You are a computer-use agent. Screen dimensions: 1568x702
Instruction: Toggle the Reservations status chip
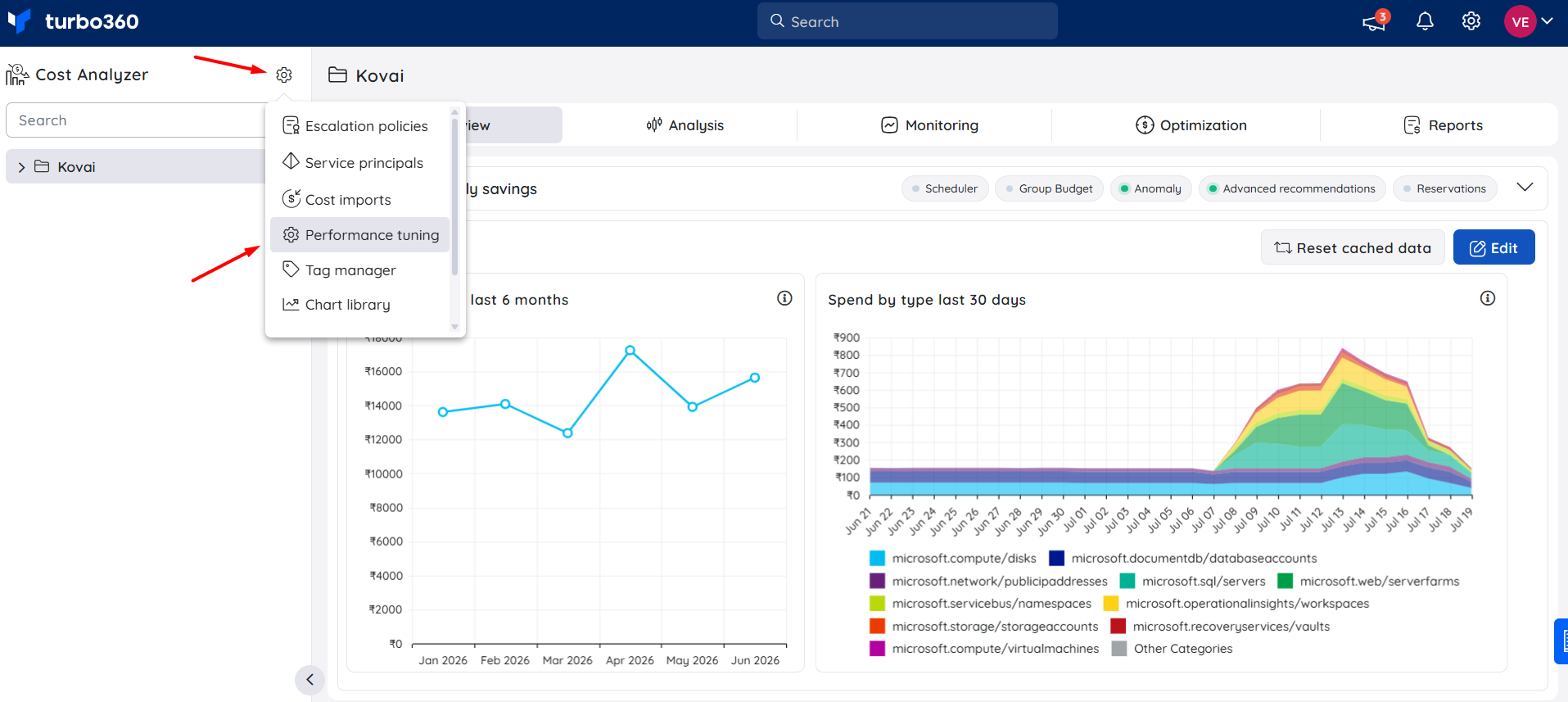coord(1444,188)
